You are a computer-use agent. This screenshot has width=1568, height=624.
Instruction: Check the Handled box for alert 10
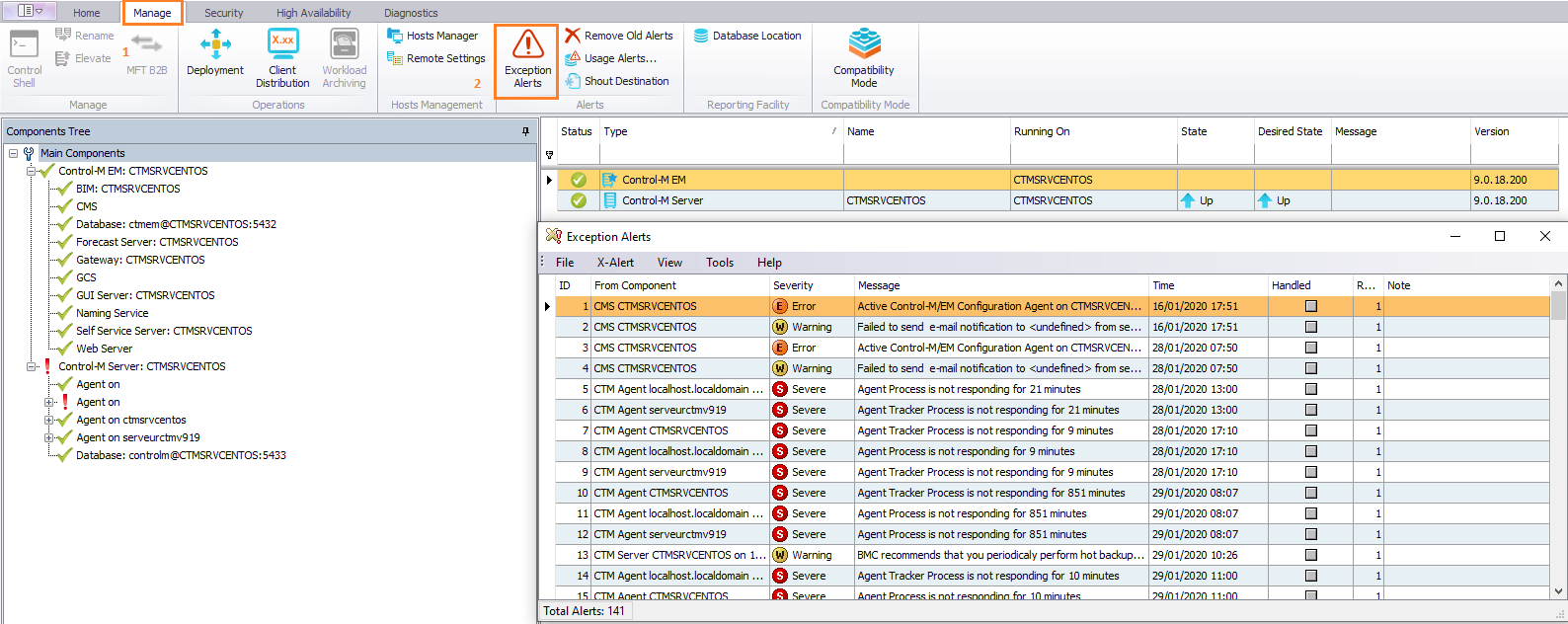click(1311, 493)
